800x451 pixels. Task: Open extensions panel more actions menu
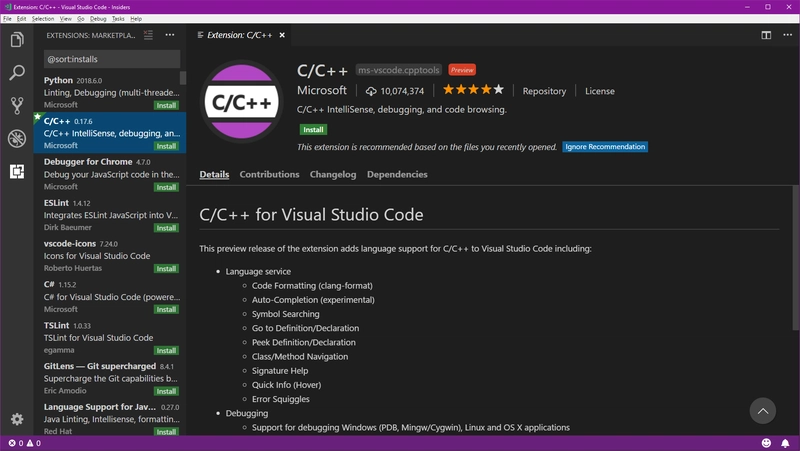click(x=169, y=35)
